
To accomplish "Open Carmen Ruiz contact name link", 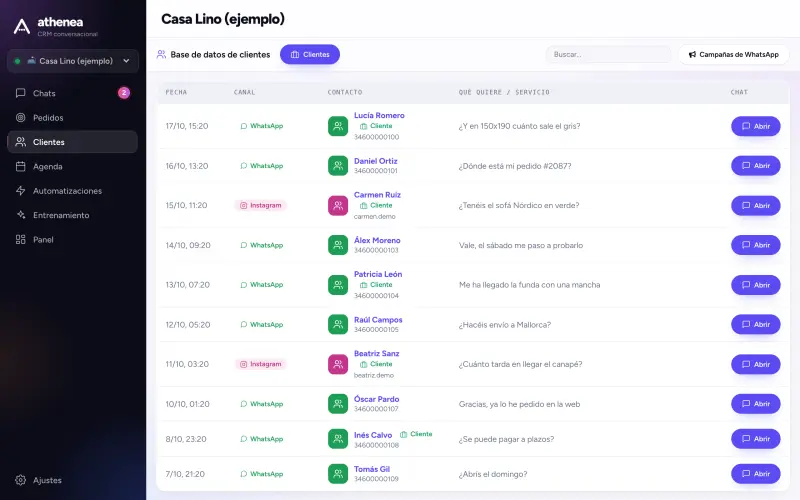I will tap(378, 195).
